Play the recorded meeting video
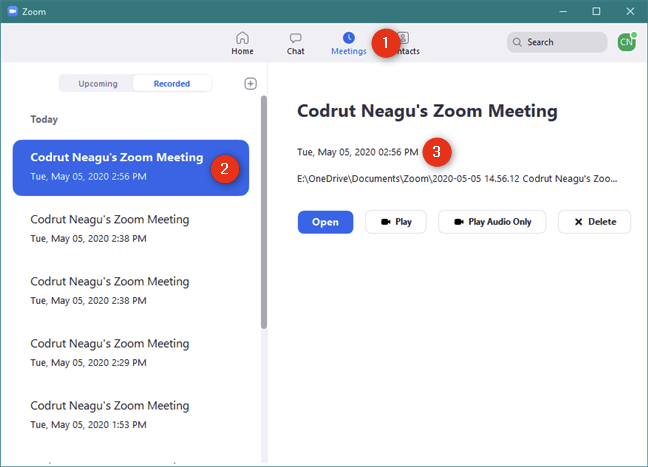Viewport: 648px width, 467px height. pyautogui.click(x=395, y=222)
